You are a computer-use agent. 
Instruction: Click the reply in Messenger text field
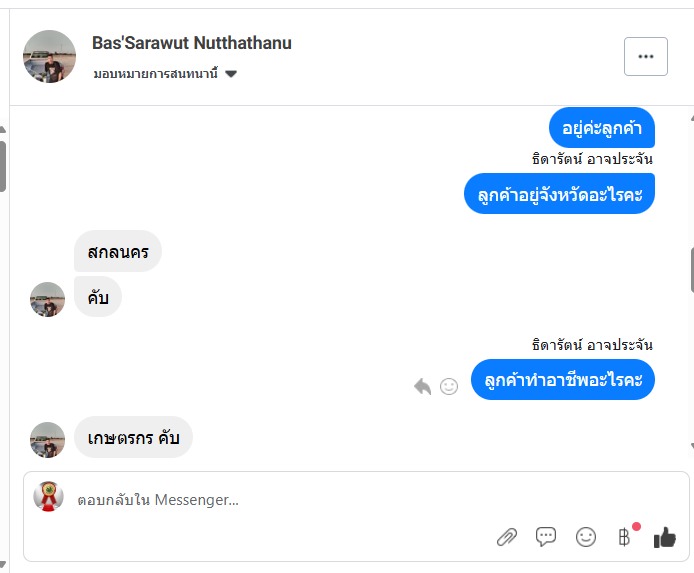tap(280, 500)
